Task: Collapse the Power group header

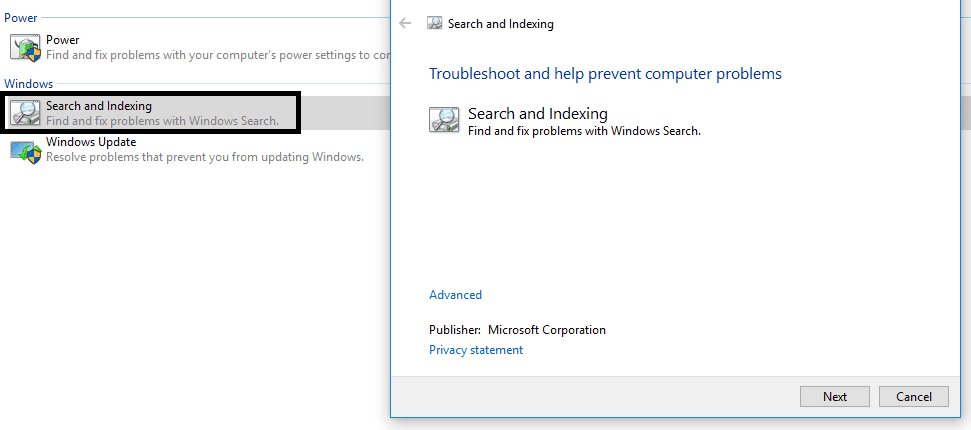Action: coord(21,18)
